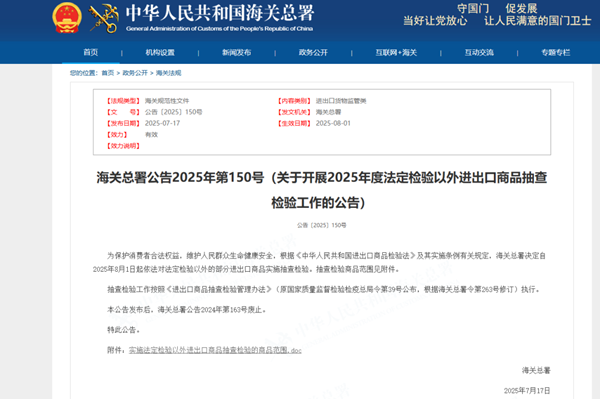Click the national emblem icon in header

[67, 18]
